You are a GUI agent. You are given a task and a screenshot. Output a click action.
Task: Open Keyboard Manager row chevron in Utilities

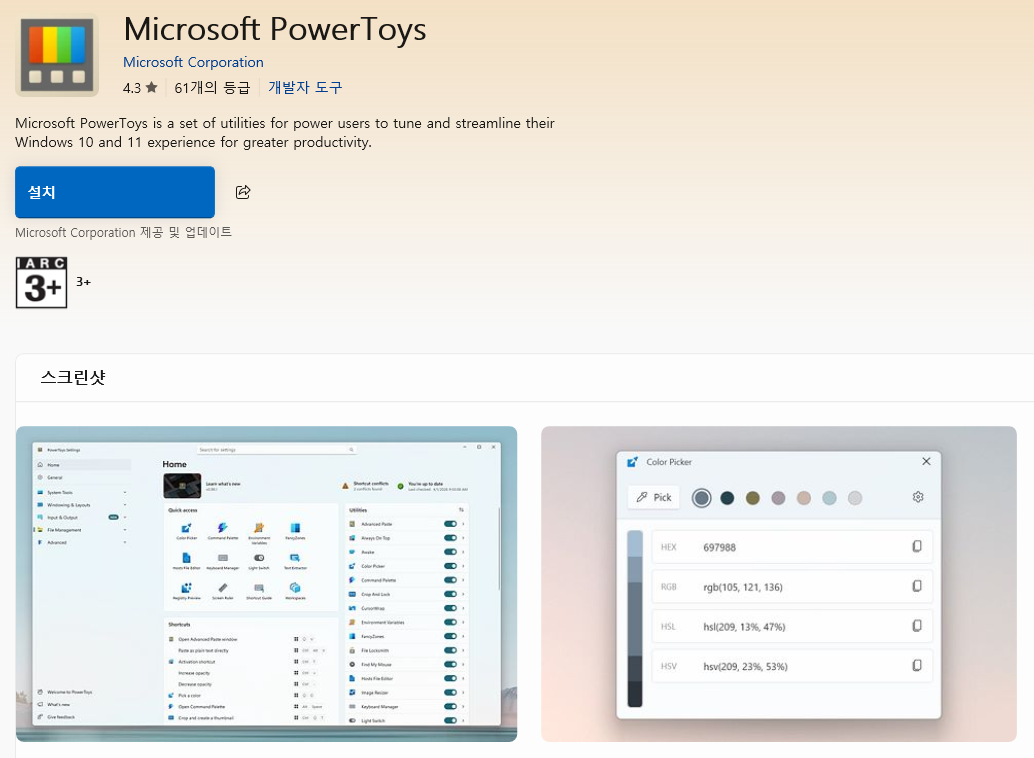click(464, 707)
